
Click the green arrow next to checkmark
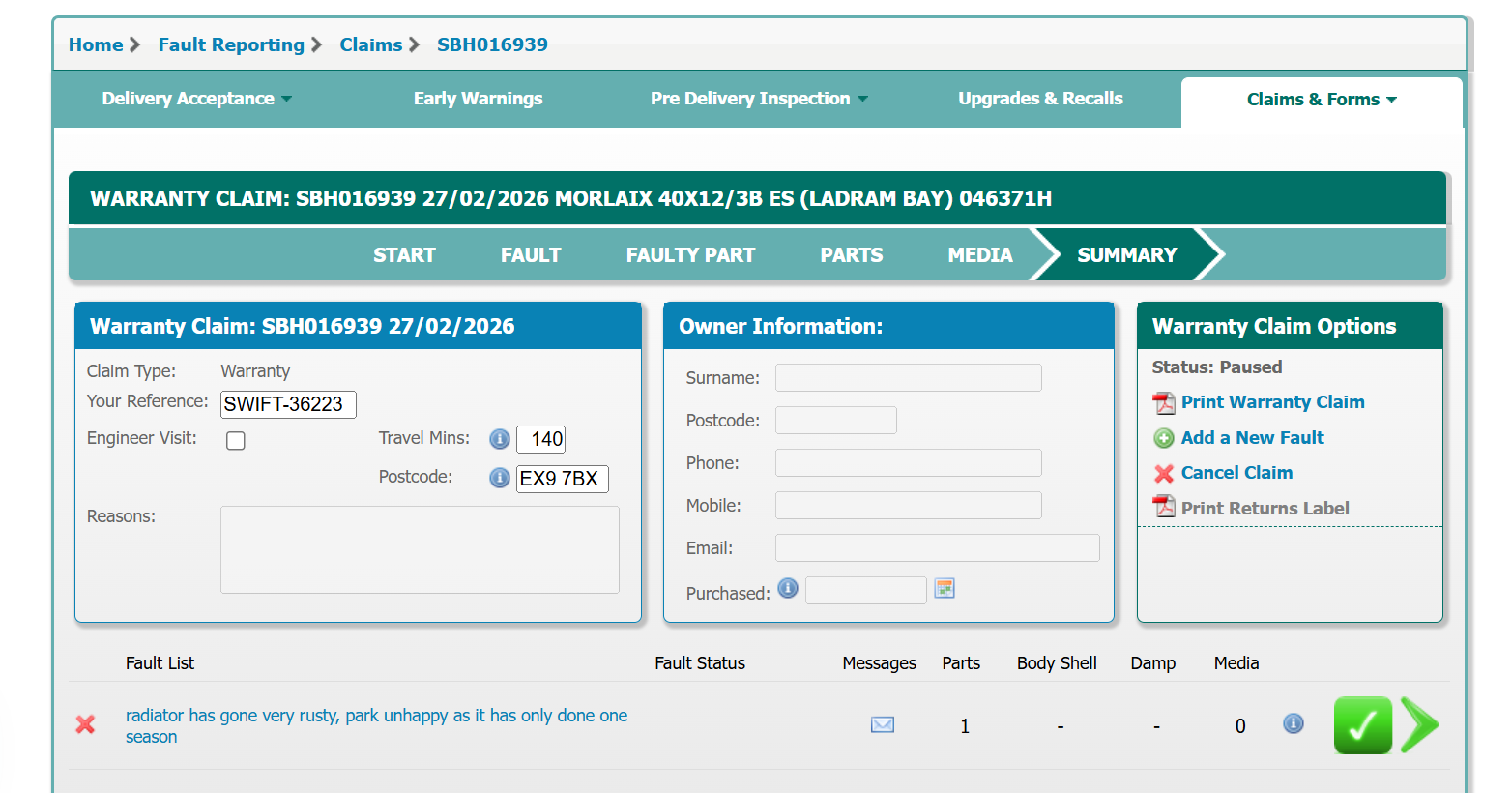[x=1419, y=725]
